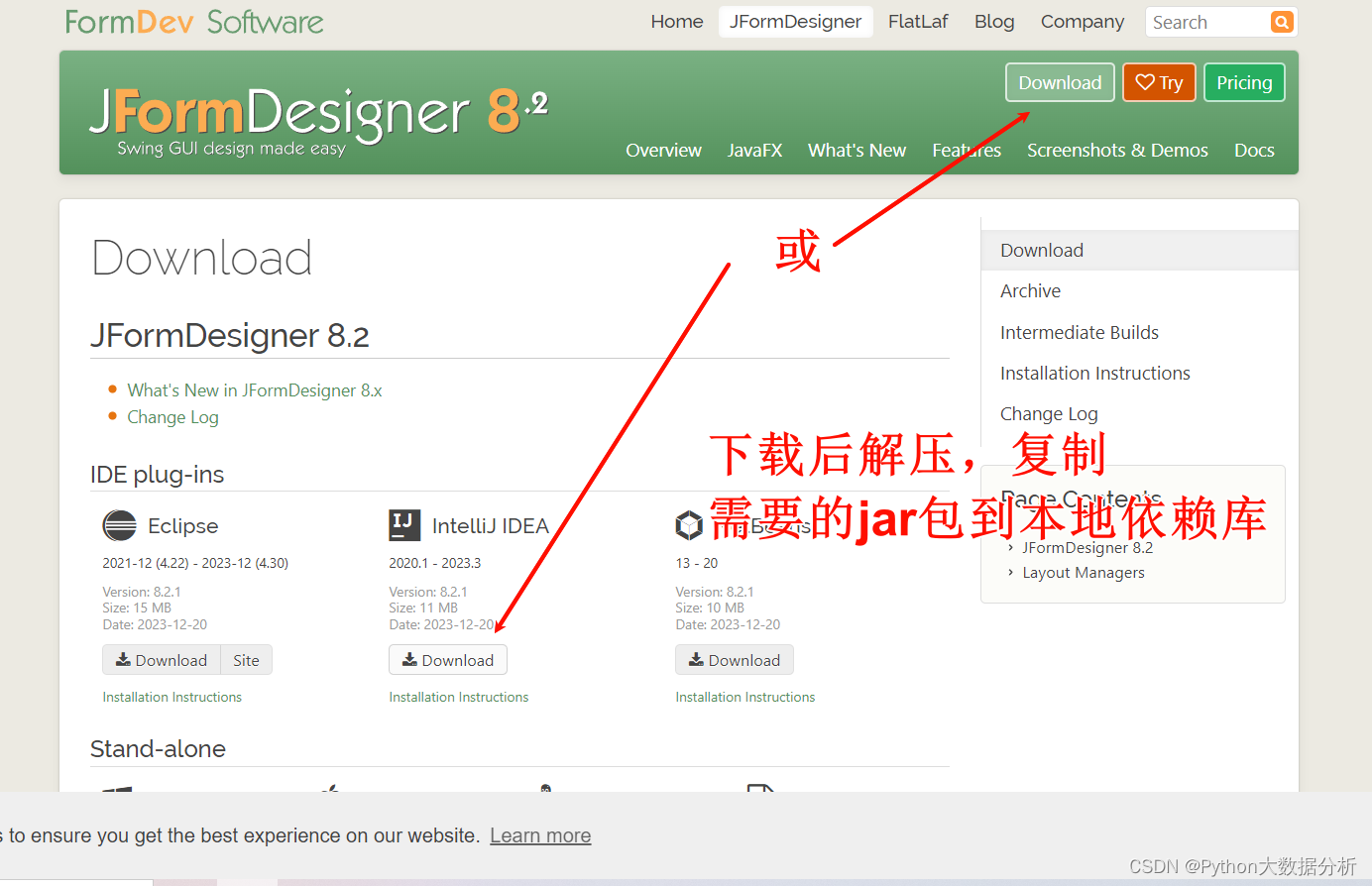Viewport: 1372px width, 886px height.
Task: Switch to the JavaFX tab
Action: [x=754, y=150]
